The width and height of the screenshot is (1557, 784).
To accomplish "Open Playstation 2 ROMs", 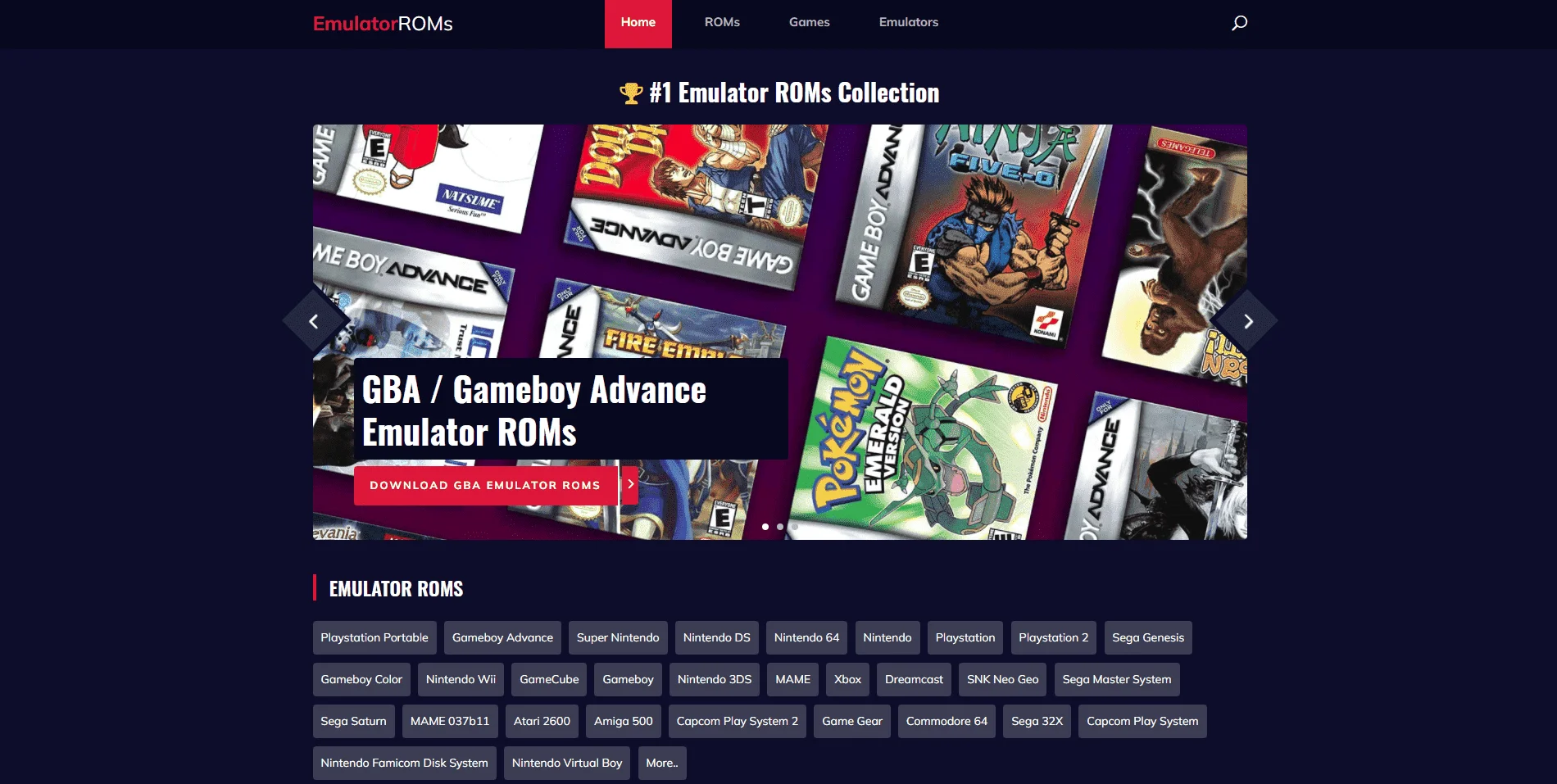I will pos(1054,637).
